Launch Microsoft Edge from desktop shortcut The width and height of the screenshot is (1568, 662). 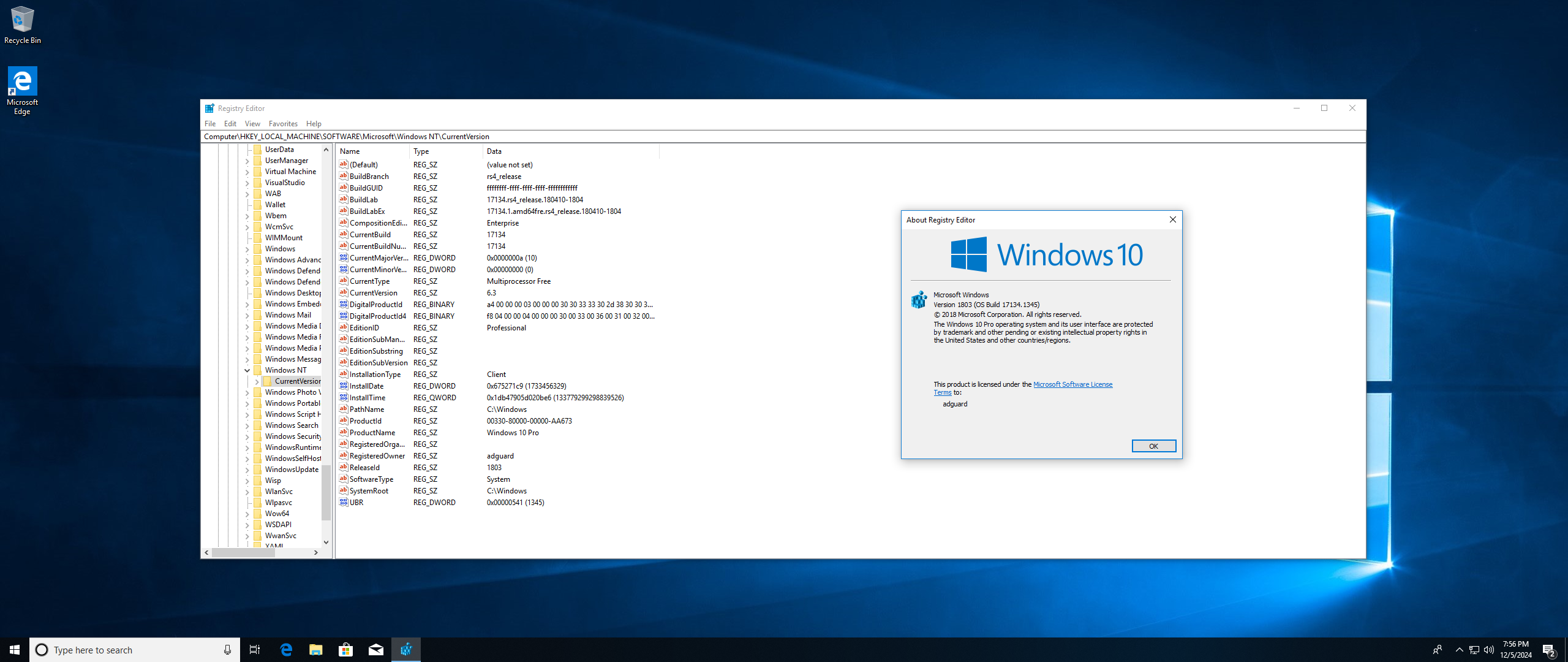23,91
